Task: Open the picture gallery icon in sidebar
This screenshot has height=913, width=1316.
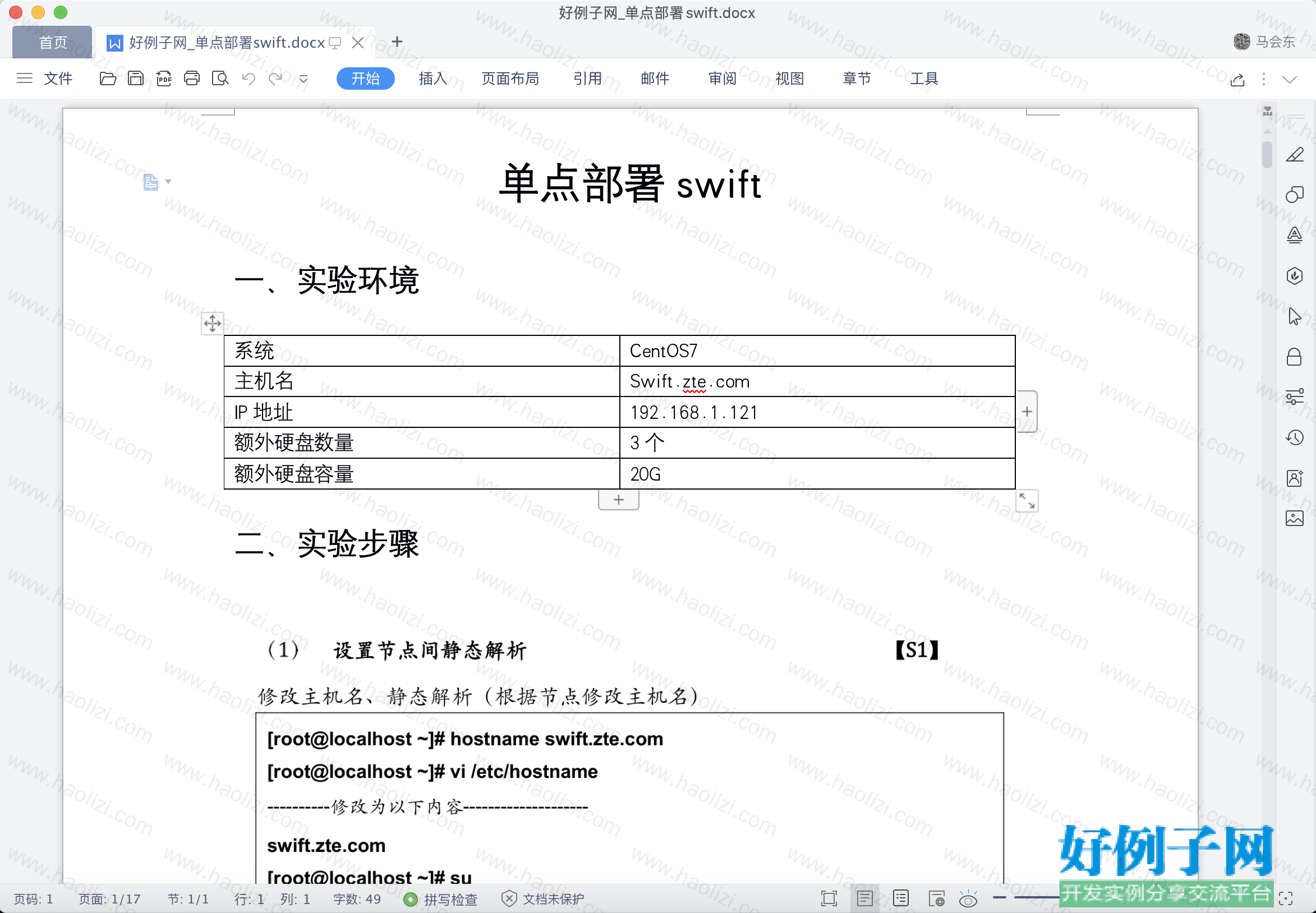Action: (1294, 518)
